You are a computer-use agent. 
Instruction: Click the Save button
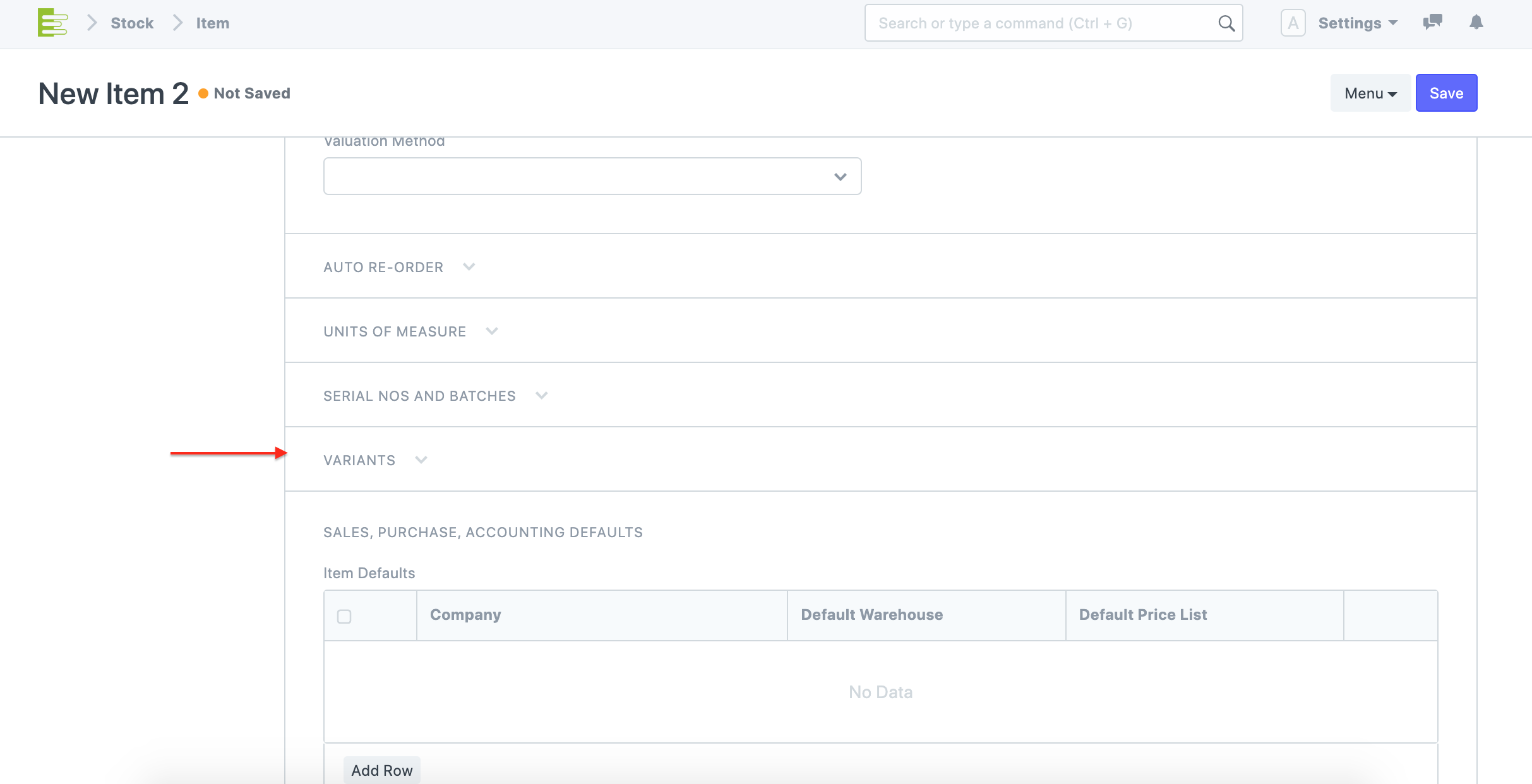pyautogui.click(x=1445, y=93)
